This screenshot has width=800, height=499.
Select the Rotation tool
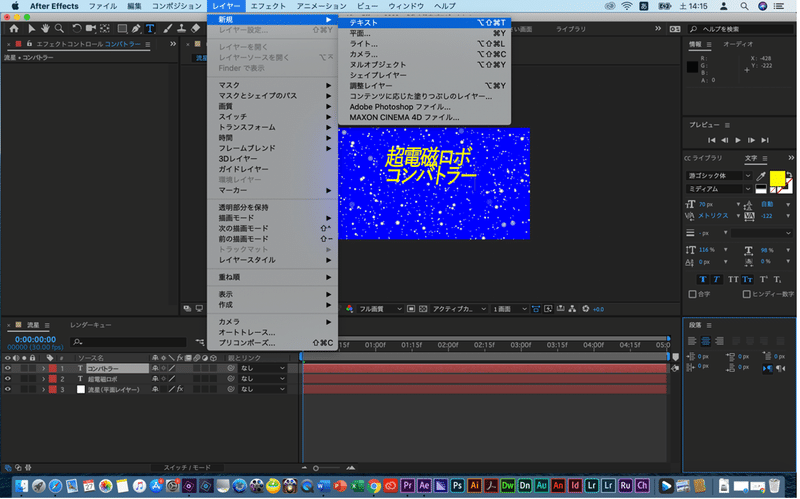(x=77, y=29)
